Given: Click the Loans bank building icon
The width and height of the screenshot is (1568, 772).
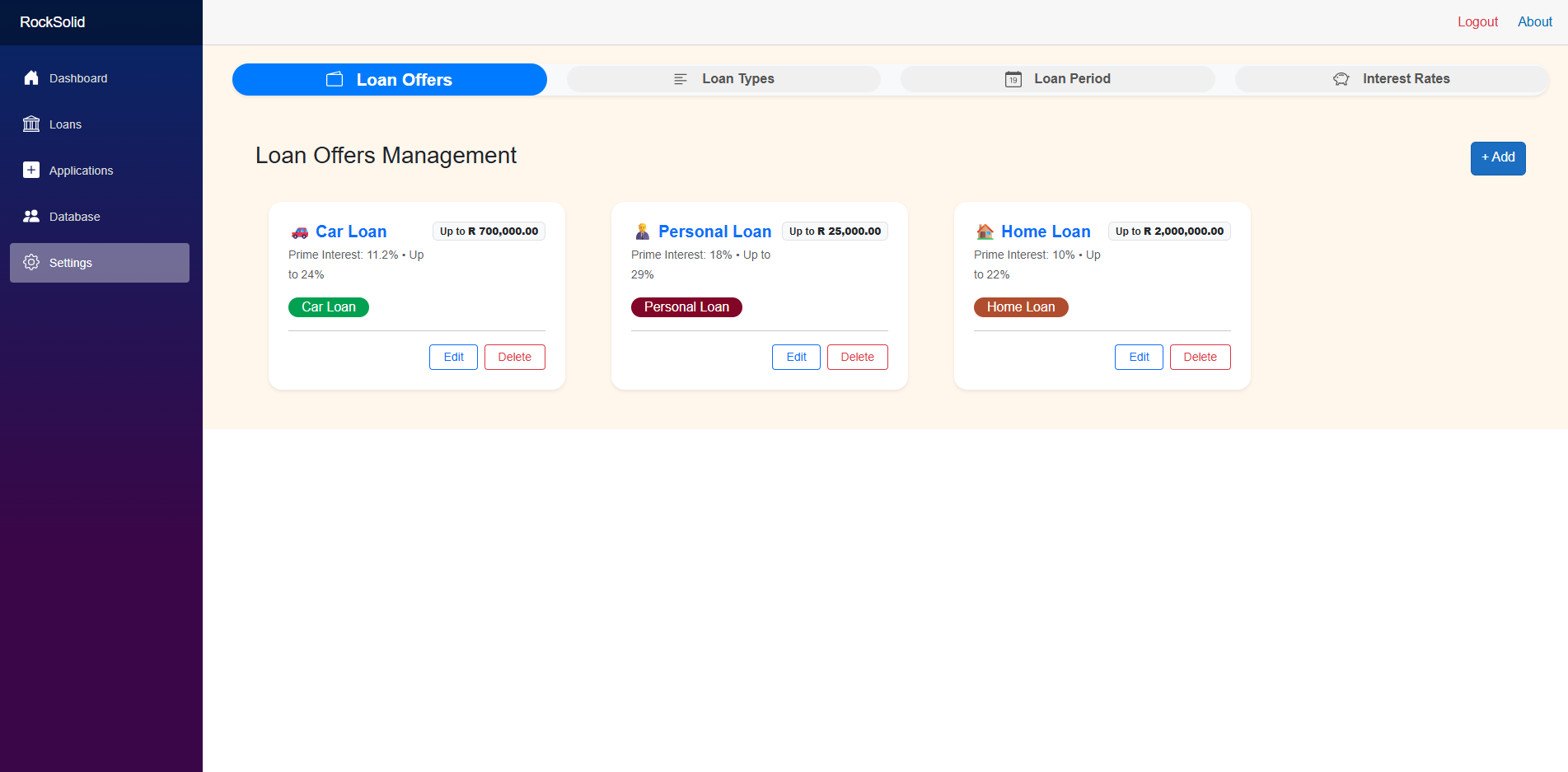Looking at the screenshot, I should click(x=31, y=124).
